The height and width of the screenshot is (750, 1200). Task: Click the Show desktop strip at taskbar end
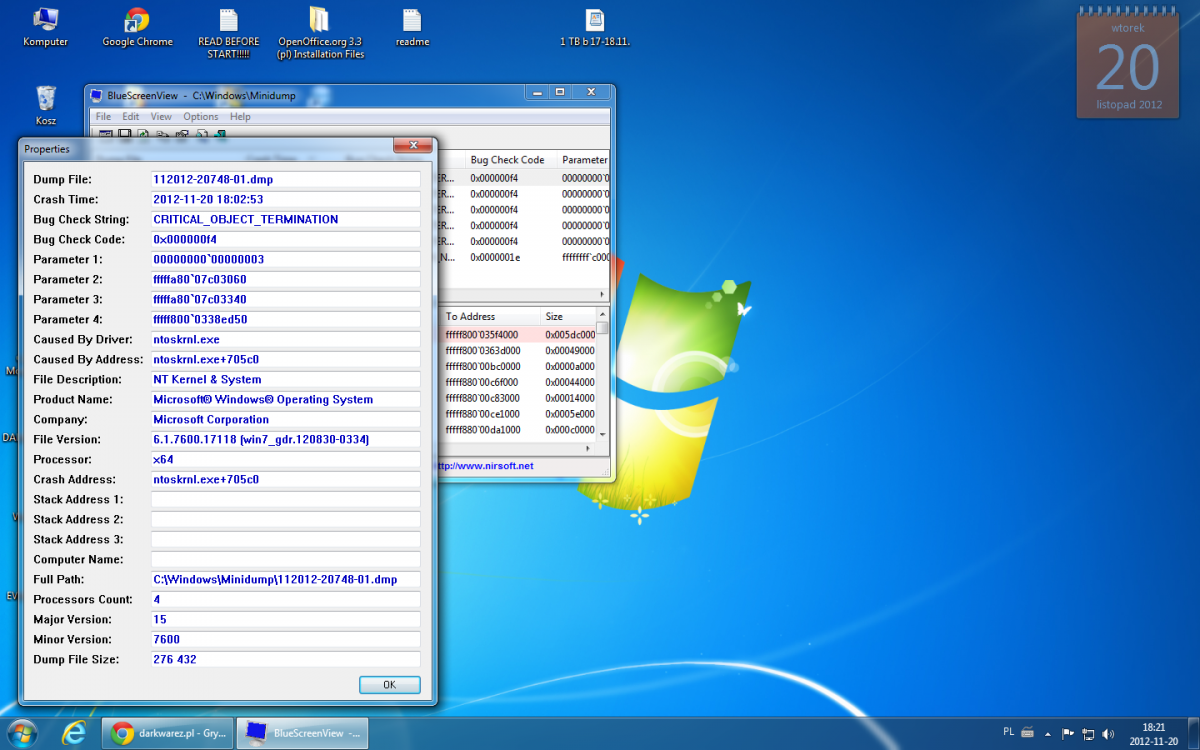point(1193,733)
